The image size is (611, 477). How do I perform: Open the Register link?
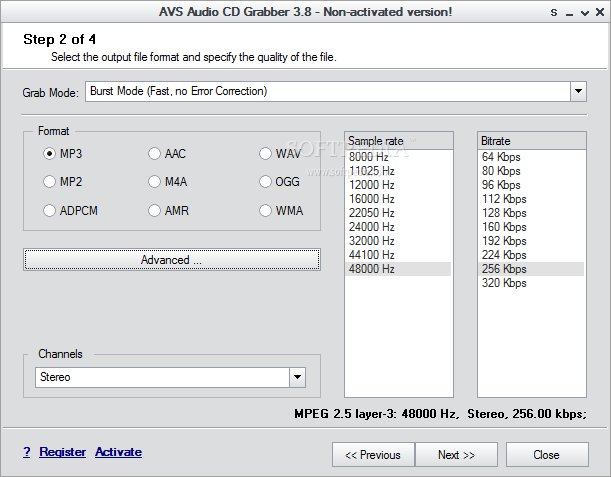[x=62, y=452]
